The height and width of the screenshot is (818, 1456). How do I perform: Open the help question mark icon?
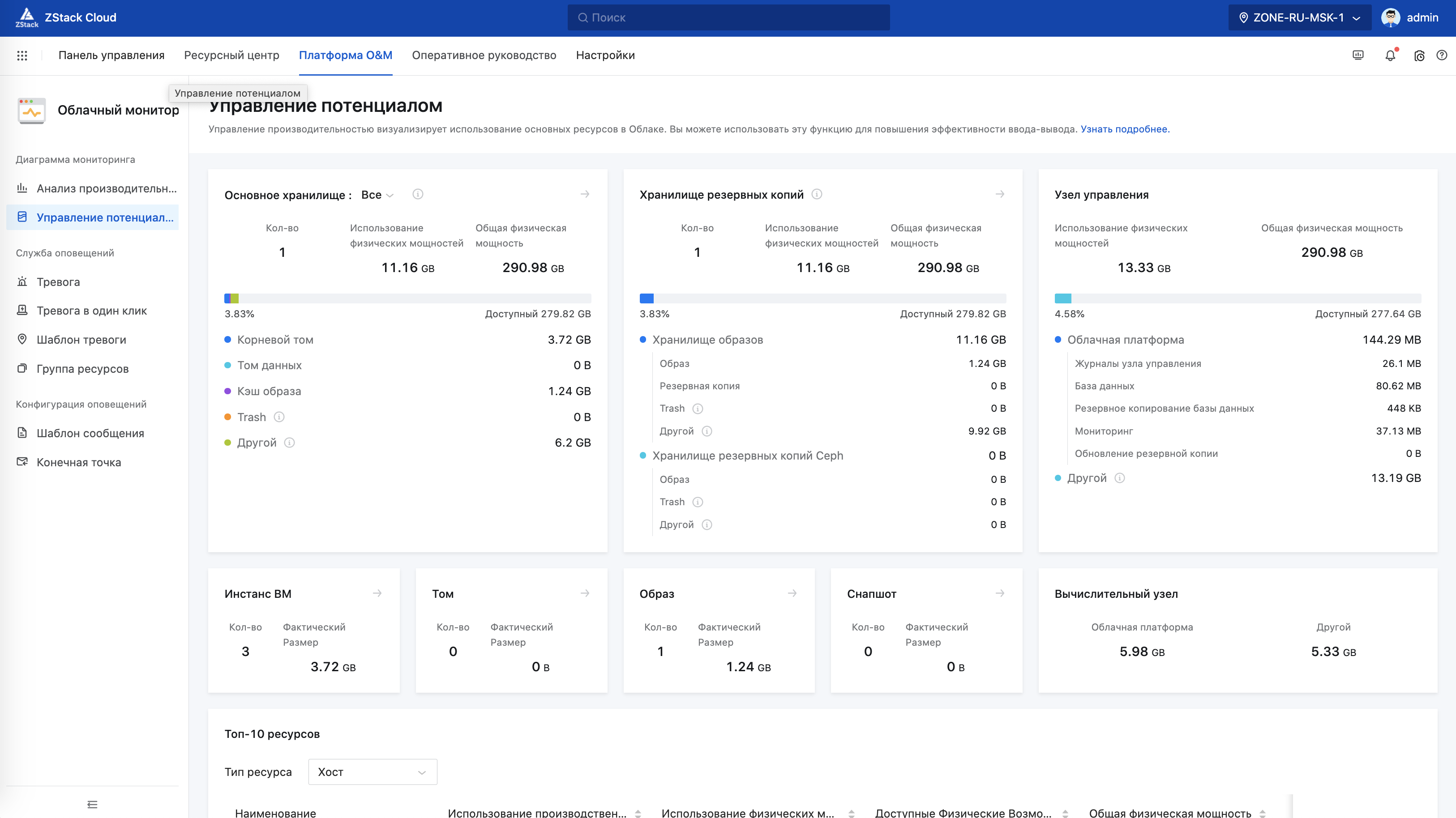(1442, 55)
